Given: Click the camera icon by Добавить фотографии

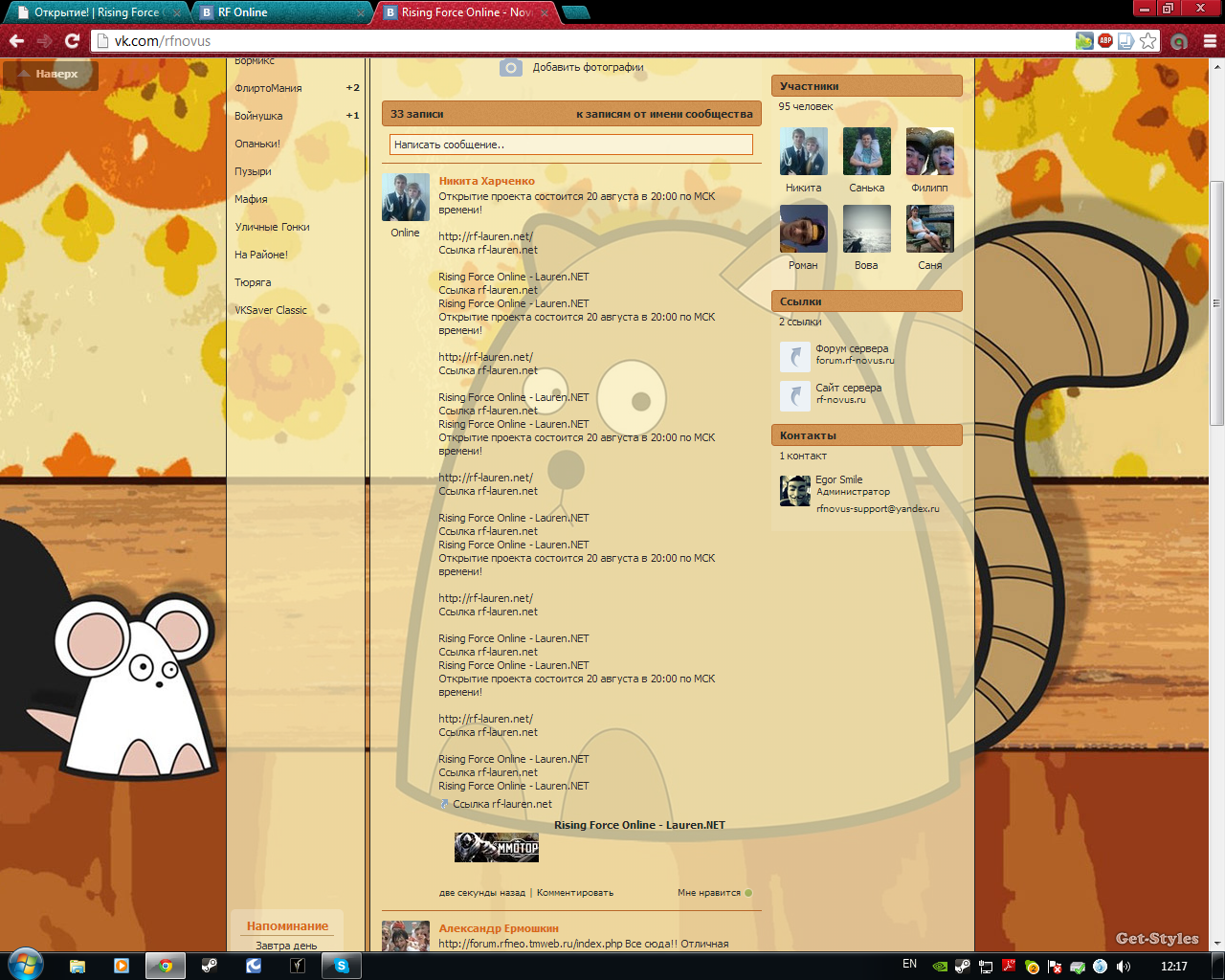Looking at the screenshot, I should click(511, 67).
